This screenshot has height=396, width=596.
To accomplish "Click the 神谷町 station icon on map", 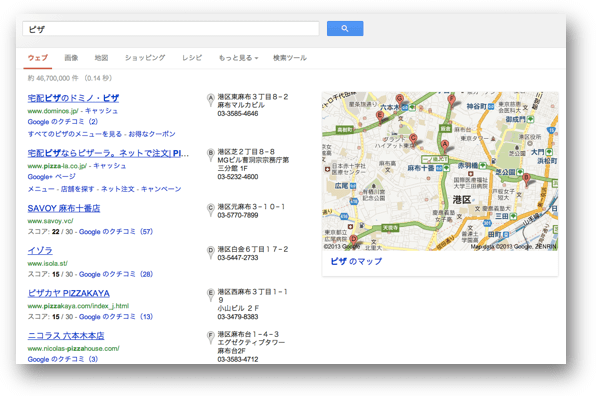I will coord(491,107).
